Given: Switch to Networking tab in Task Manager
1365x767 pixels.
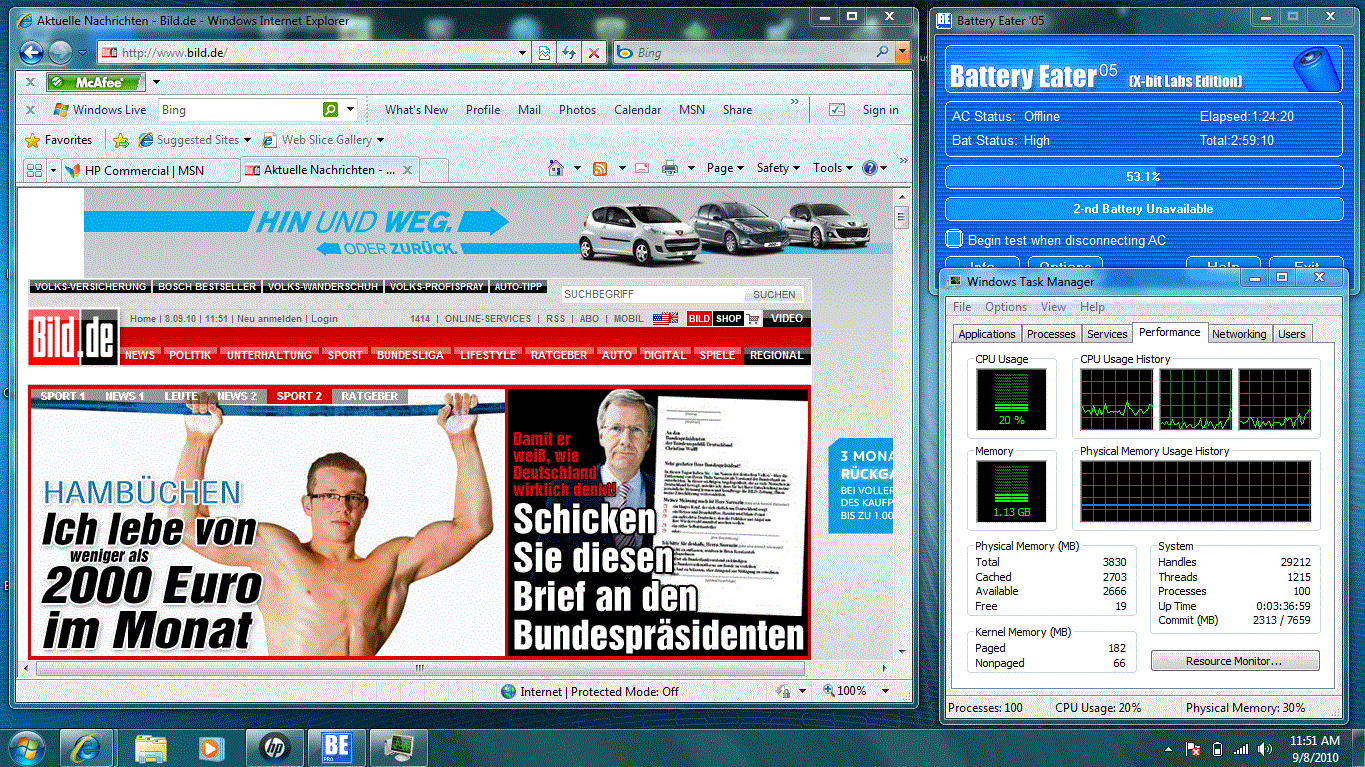Looking at the screenshot, I should [x=1239, y=334].
